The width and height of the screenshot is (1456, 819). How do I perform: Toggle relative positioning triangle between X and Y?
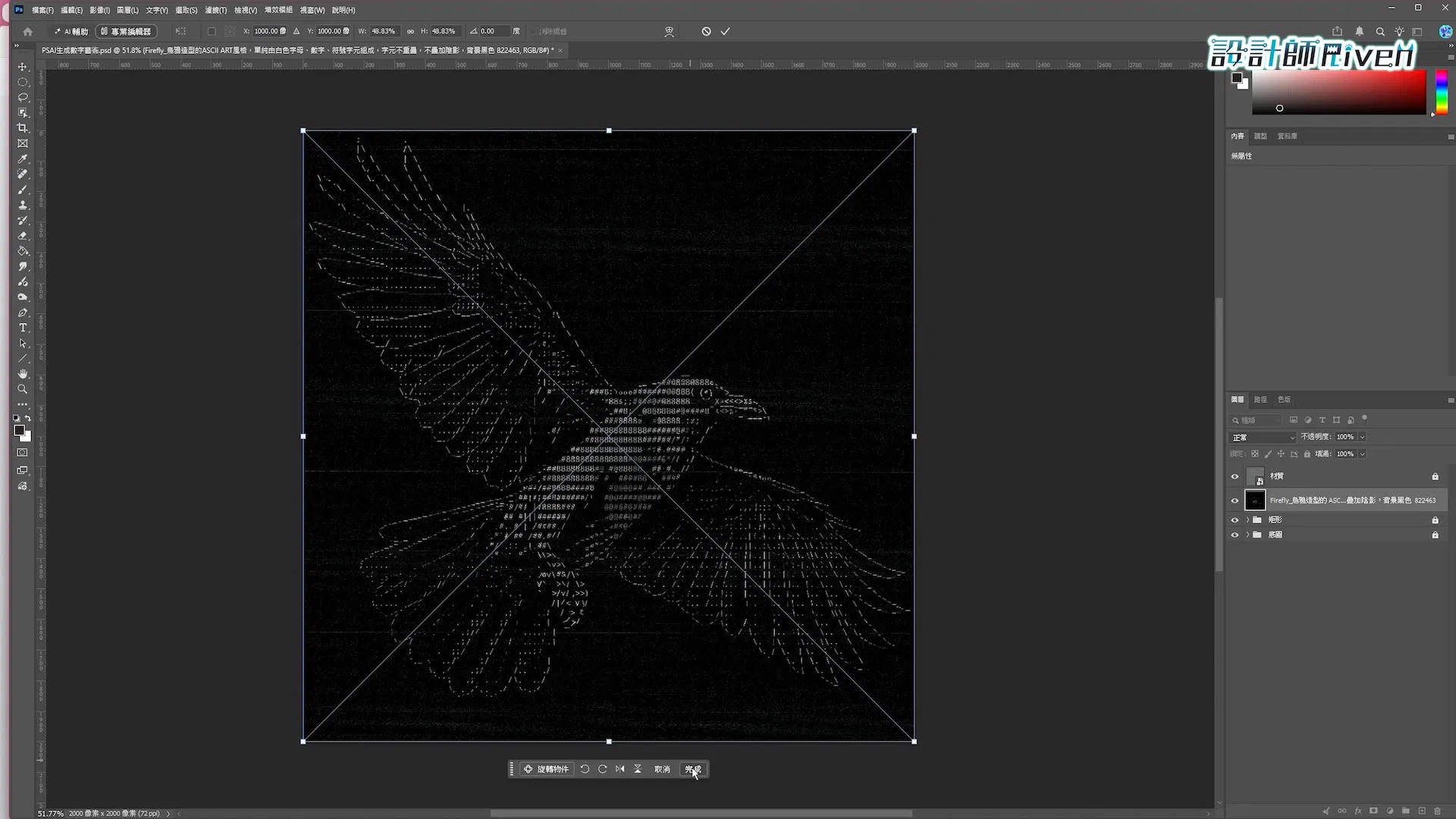297,31
